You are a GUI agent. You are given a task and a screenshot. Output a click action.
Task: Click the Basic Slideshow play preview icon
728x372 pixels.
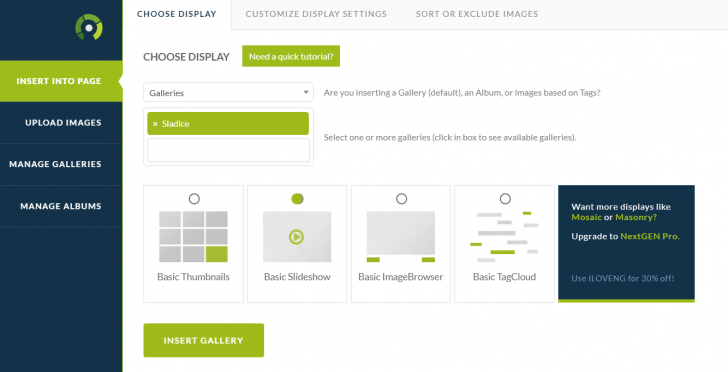(x=297, y=237)
